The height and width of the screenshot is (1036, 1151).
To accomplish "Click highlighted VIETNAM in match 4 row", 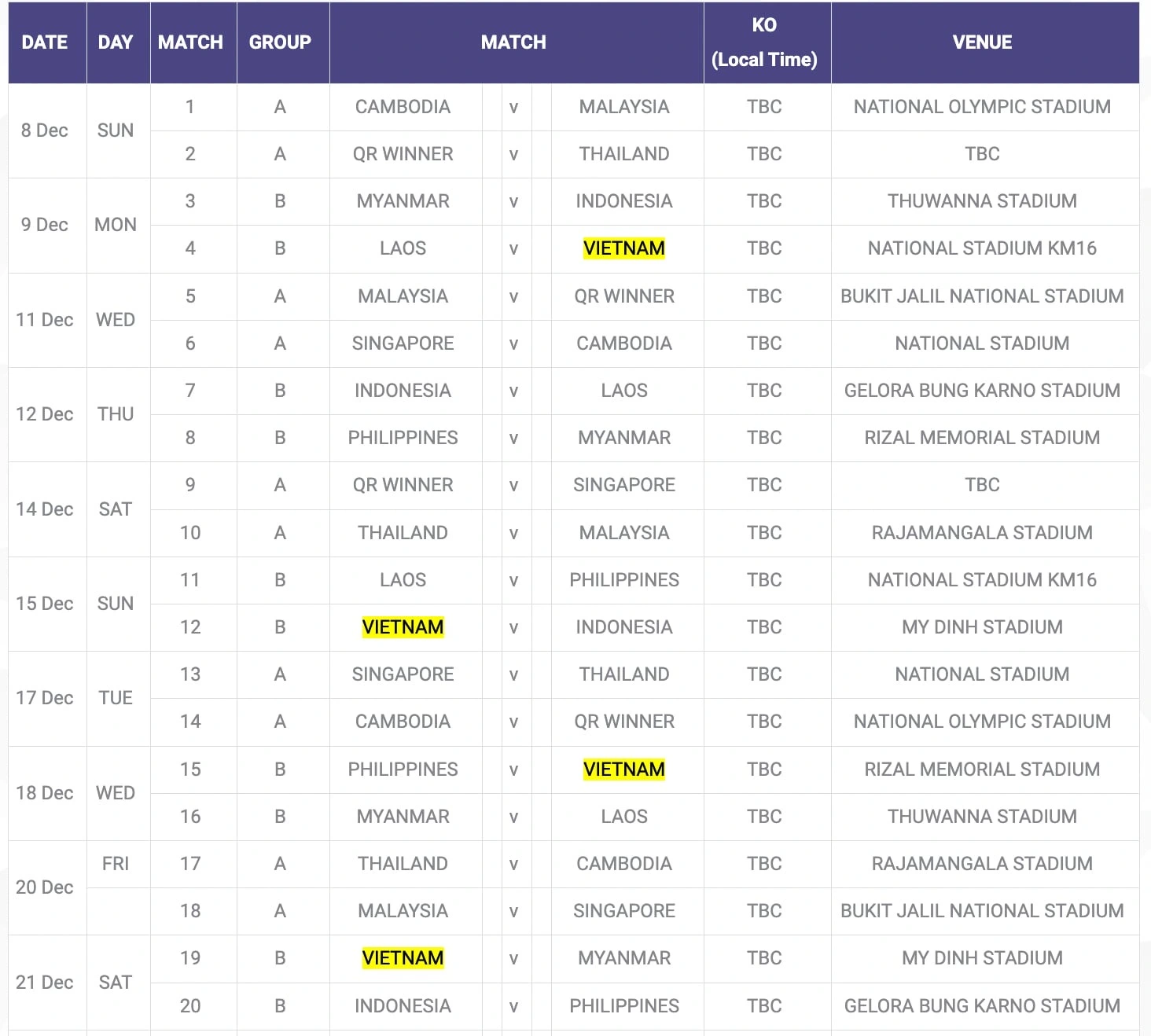I will (624, 248).
